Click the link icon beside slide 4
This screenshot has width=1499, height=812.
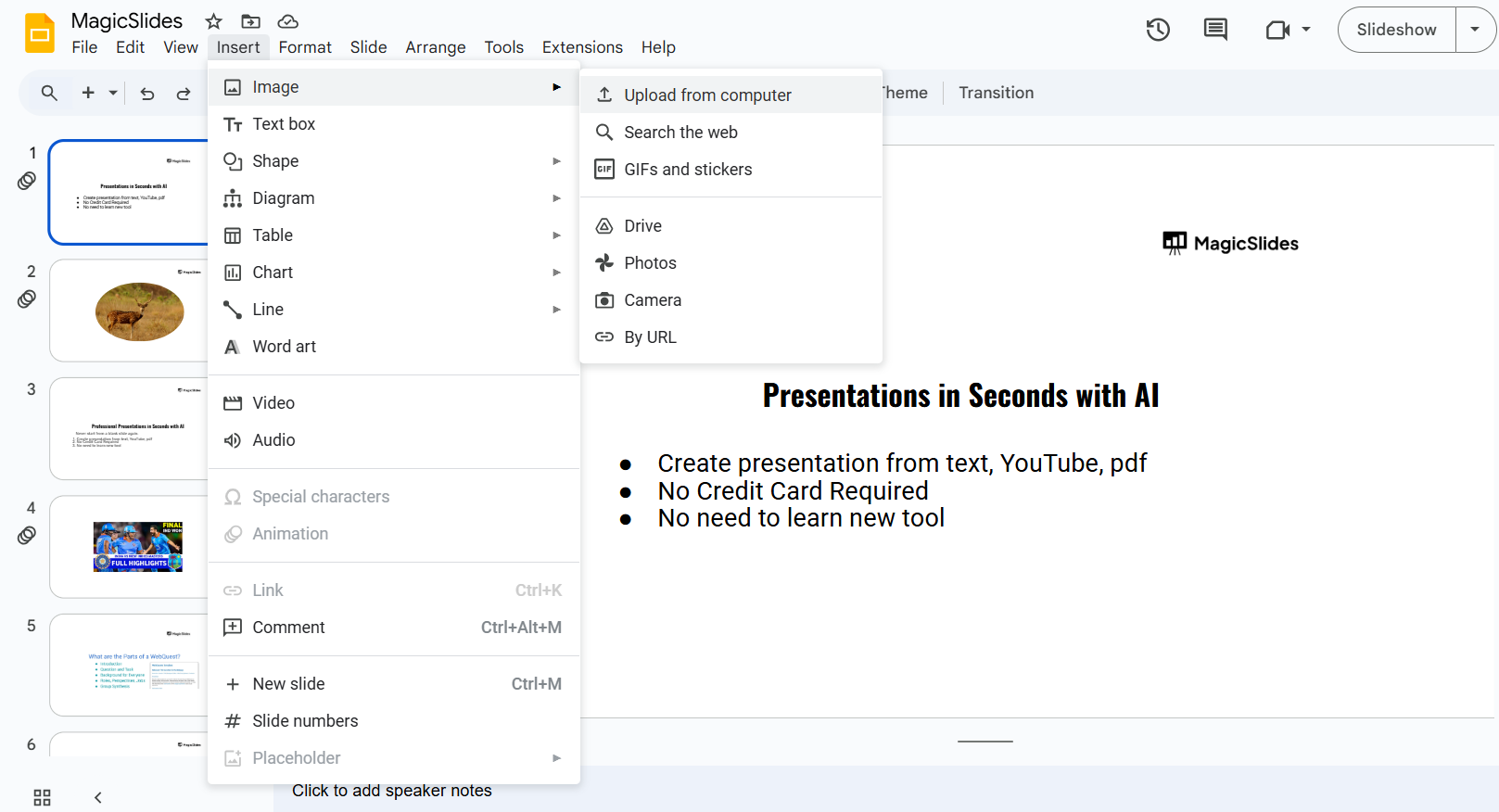click(x=27, y=535)
